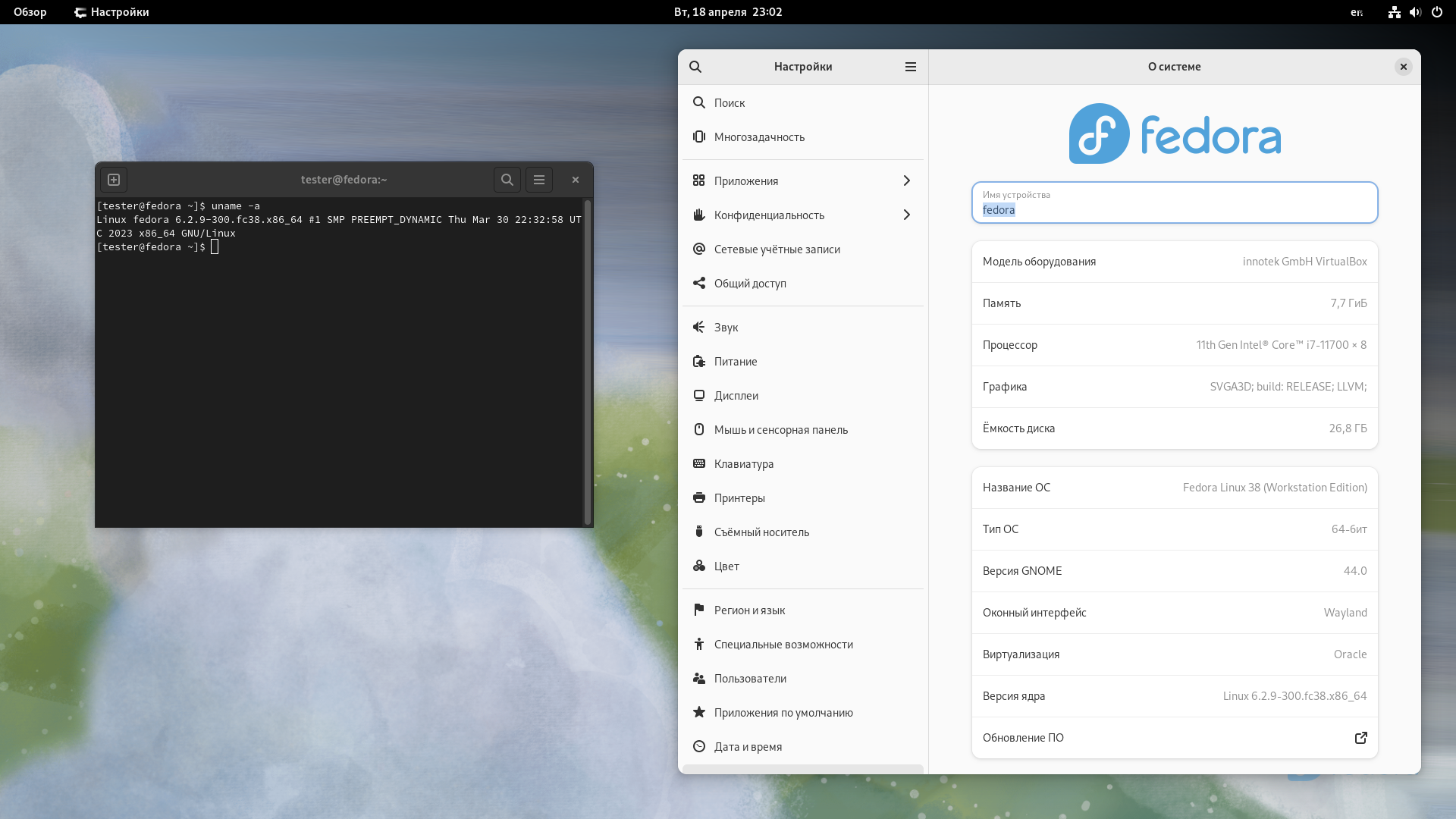Click the terminal vertical scrollbar
The image size is (1456, 819).
click(x=587, y=362)
